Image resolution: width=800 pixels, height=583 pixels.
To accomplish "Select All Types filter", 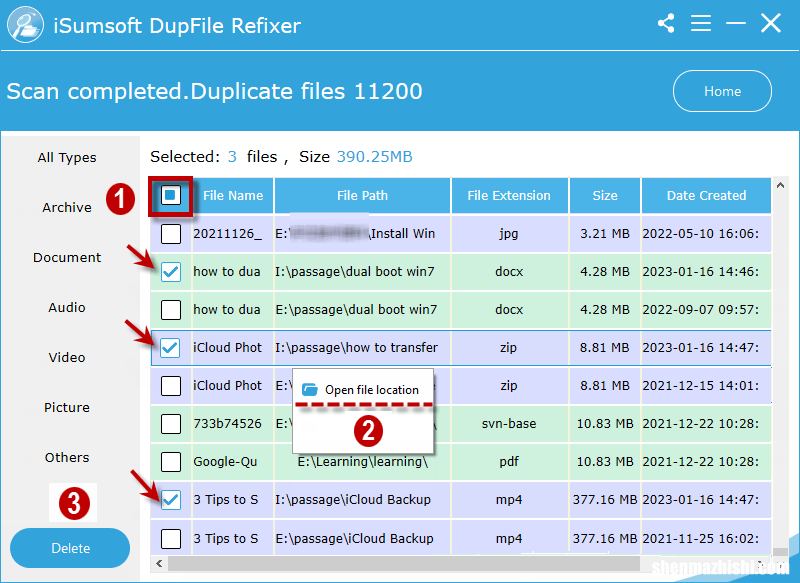I will [x=67, y=158].
